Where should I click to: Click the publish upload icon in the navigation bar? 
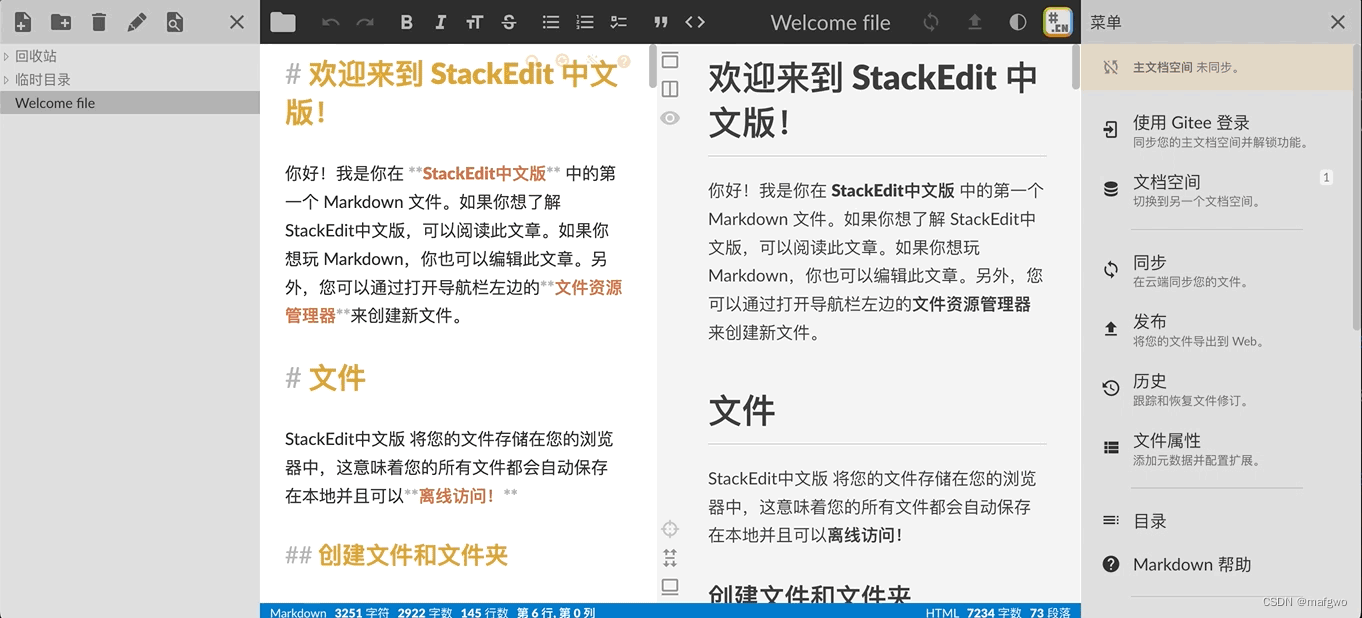click(974, 22)
